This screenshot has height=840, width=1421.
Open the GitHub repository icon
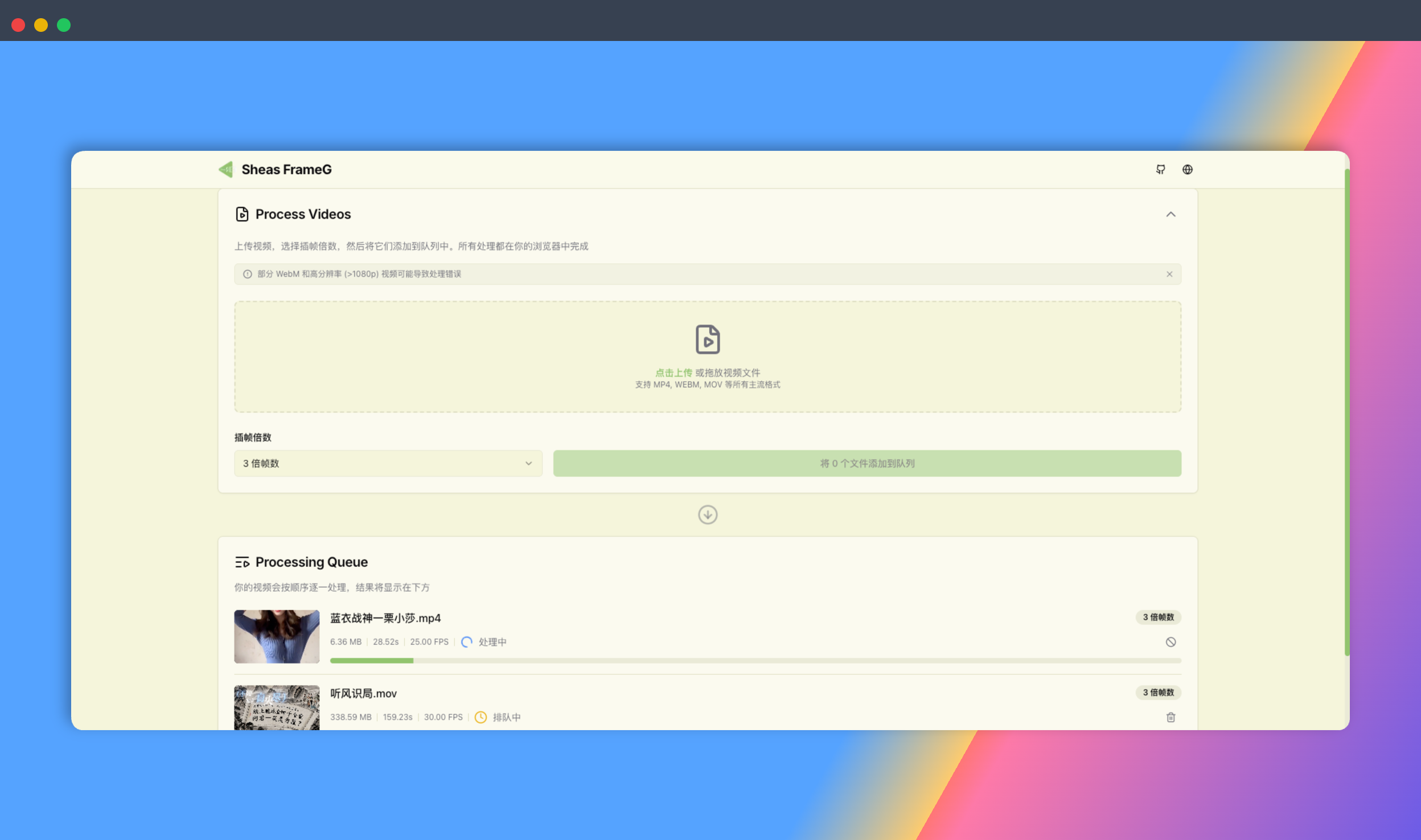click(x=1160, y=170)
